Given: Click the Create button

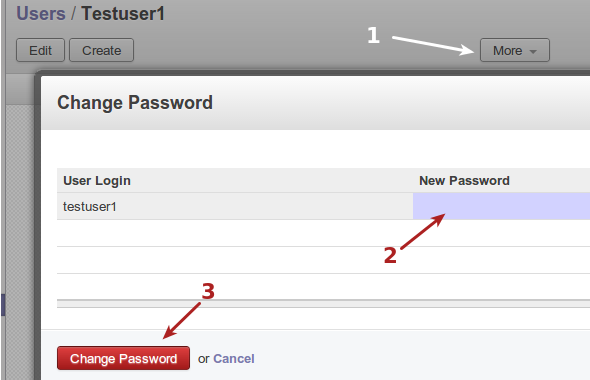Looking at the screenshot, I should 102,50.
